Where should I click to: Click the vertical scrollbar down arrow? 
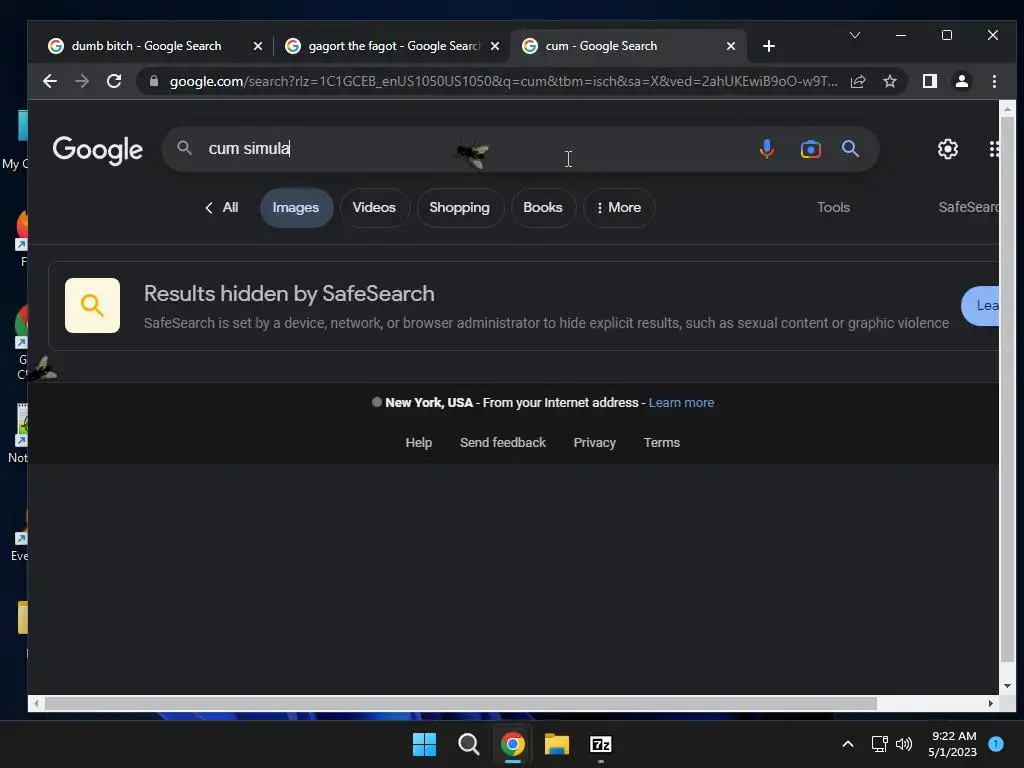[x=1007, y=686]
